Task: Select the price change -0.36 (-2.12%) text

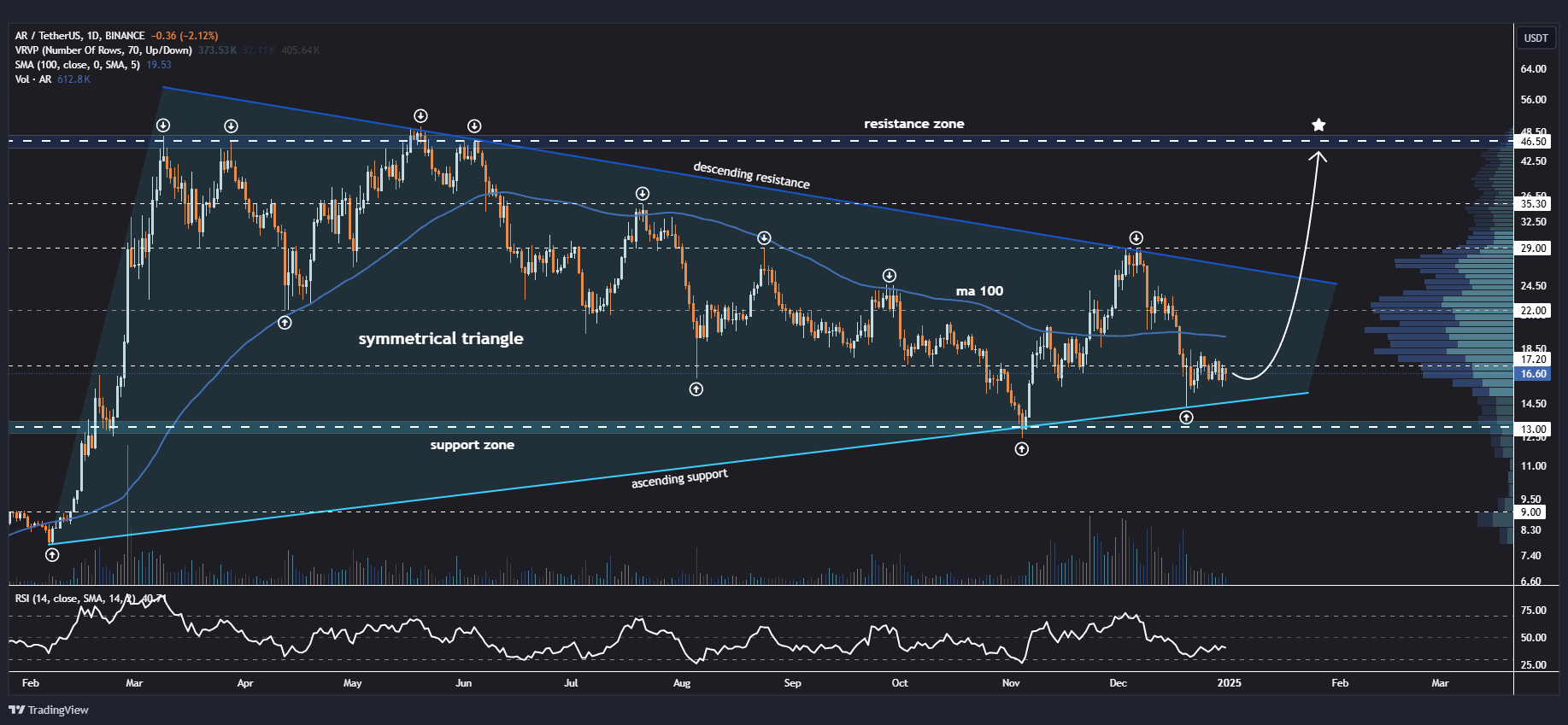Action: pyautogui.click(x=185, y=36)
